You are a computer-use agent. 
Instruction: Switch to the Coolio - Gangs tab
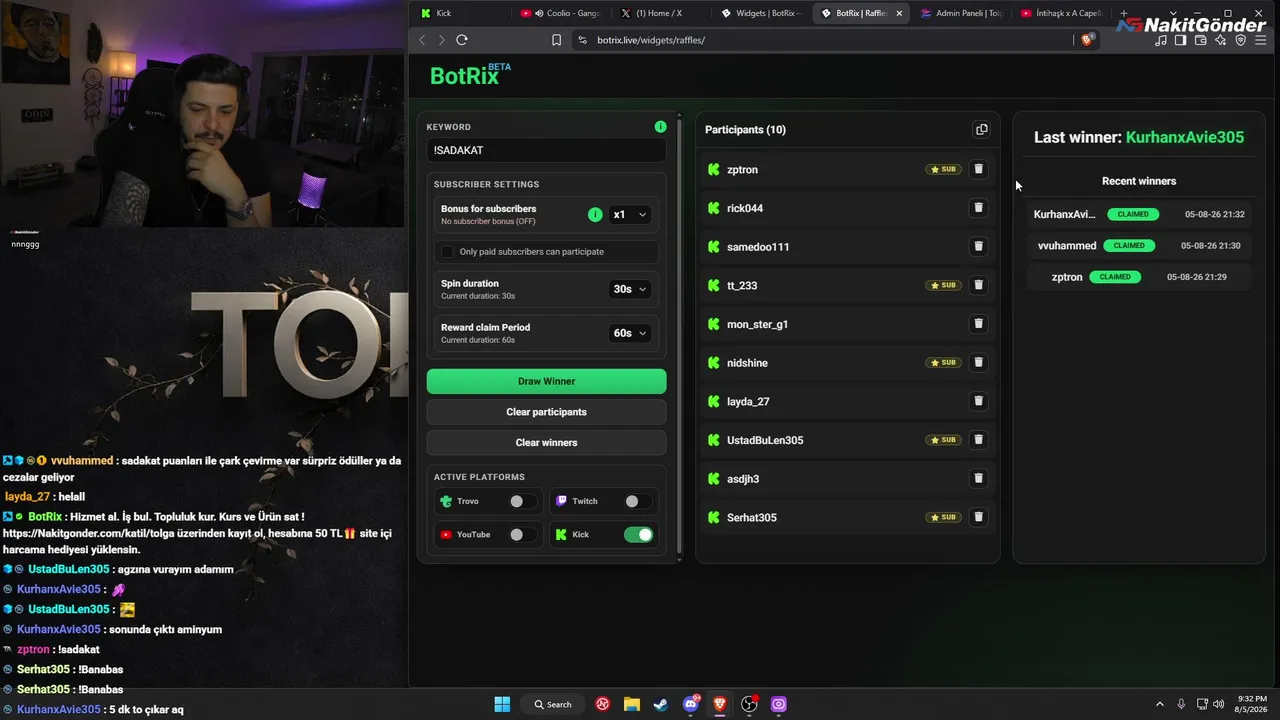click(559, 13)
